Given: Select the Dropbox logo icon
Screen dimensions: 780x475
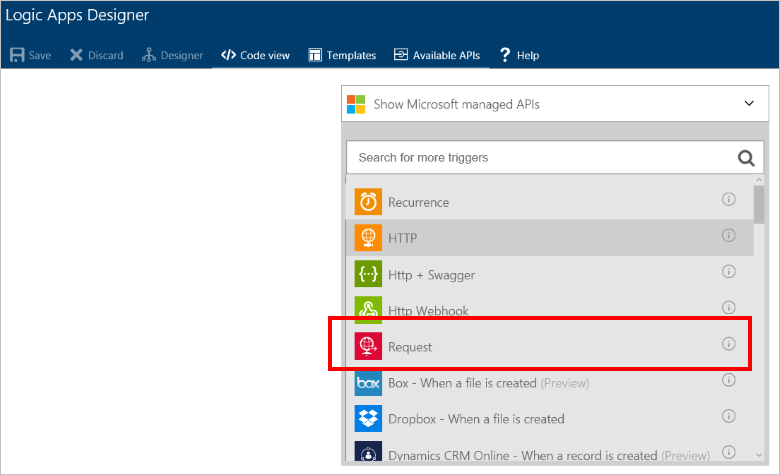Looking at the screenshot, I should (368, 418).
